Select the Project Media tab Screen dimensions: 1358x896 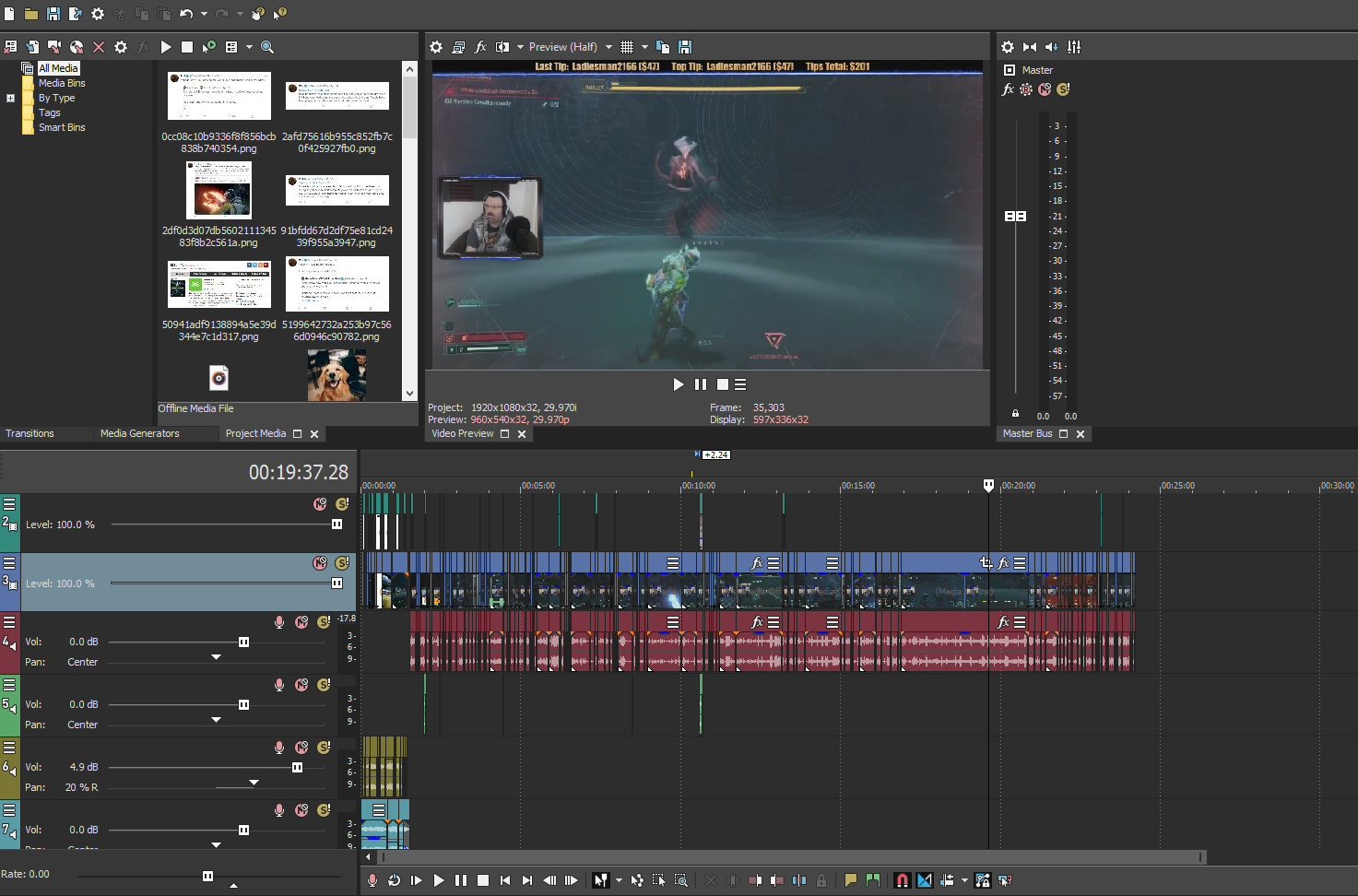click(255, 433)
